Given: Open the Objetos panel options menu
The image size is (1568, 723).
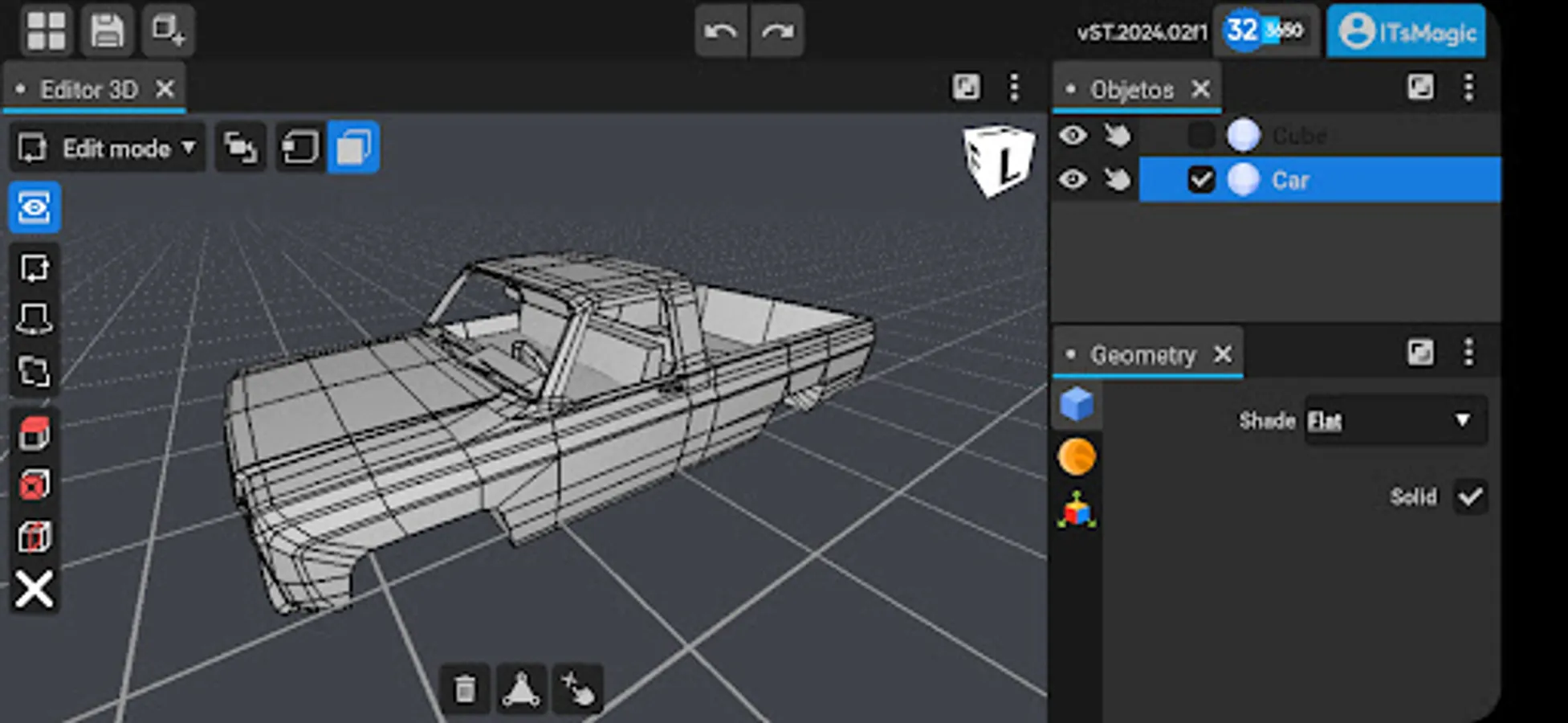Looking at the screenshot, I should tap(1468, 87).
